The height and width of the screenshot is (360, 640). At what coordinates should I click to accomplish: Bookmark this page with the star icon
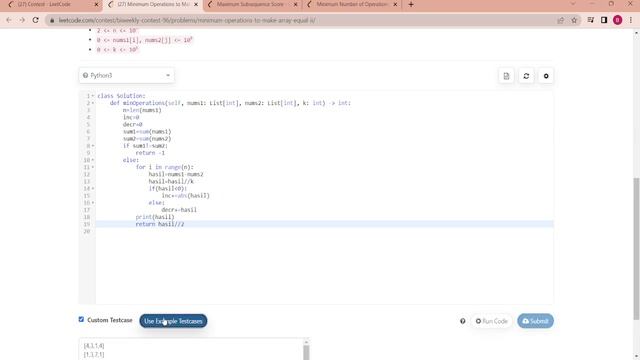click(574, 20)
